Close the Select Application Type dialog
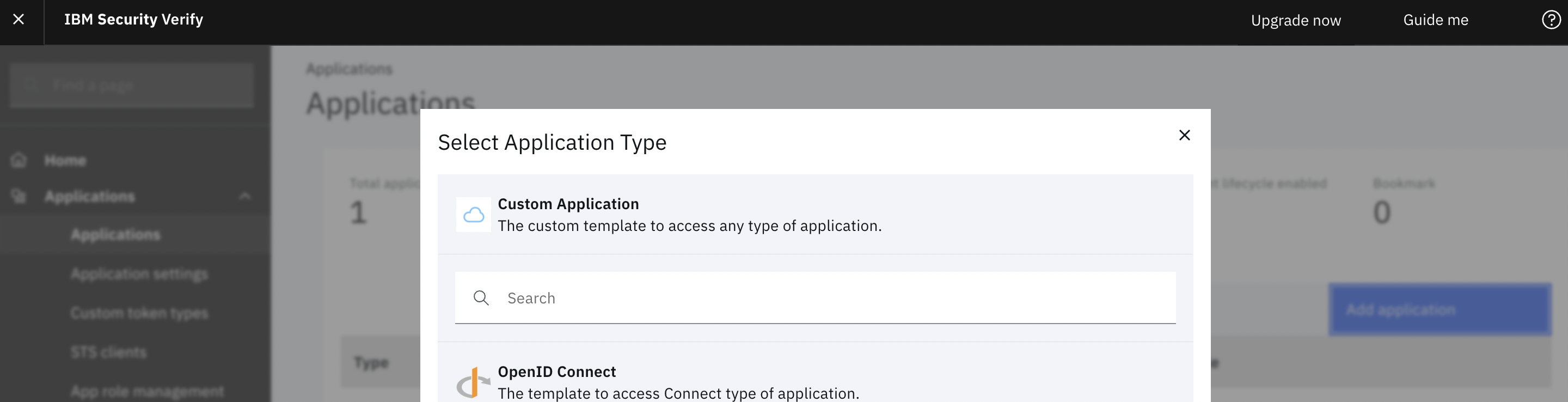Viewport: 1568px width, 402px height. [x=1184, y=135]
